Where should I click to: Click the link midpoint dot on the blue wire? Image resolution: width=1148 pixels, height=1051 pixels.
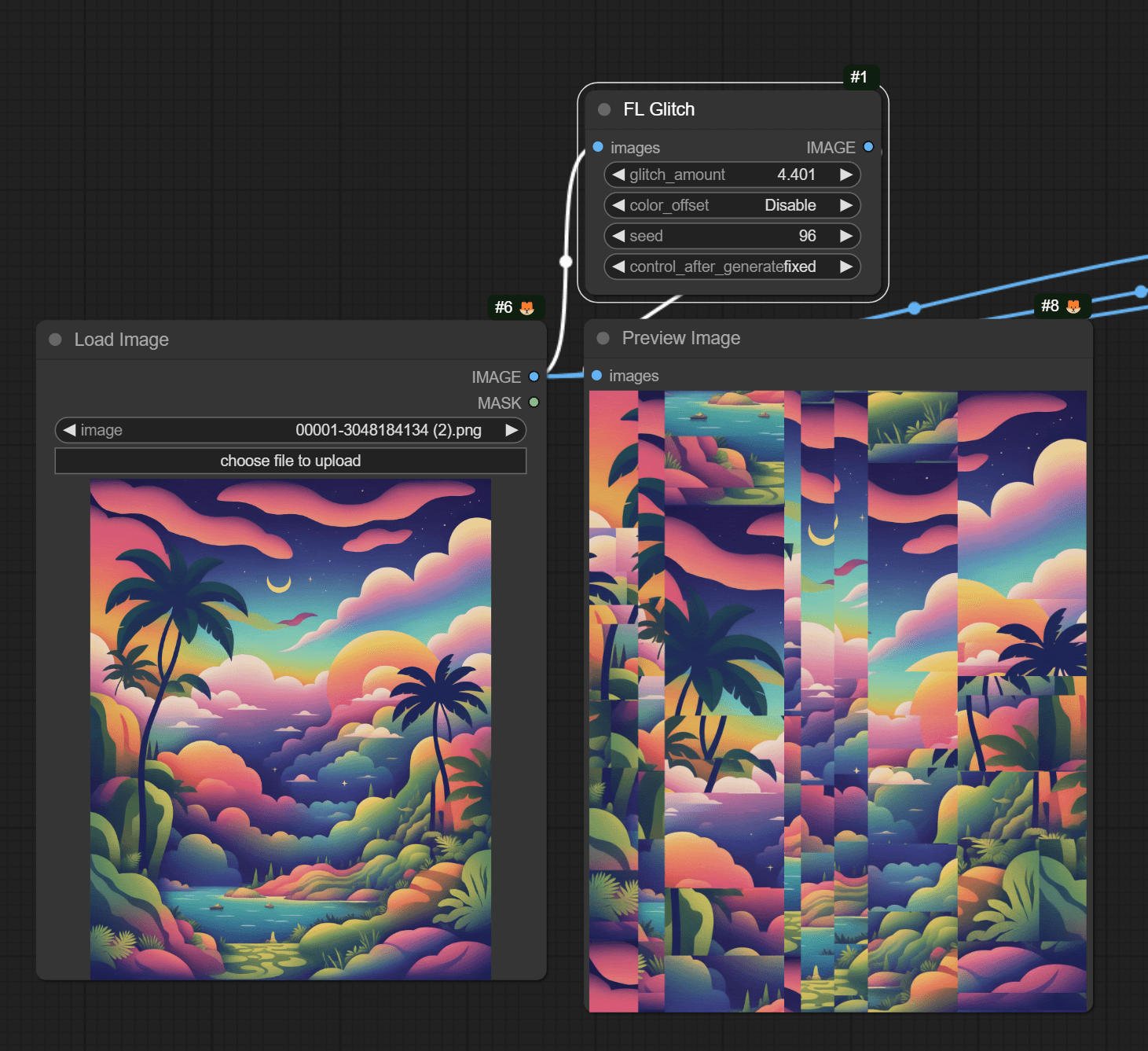point(914,308)
